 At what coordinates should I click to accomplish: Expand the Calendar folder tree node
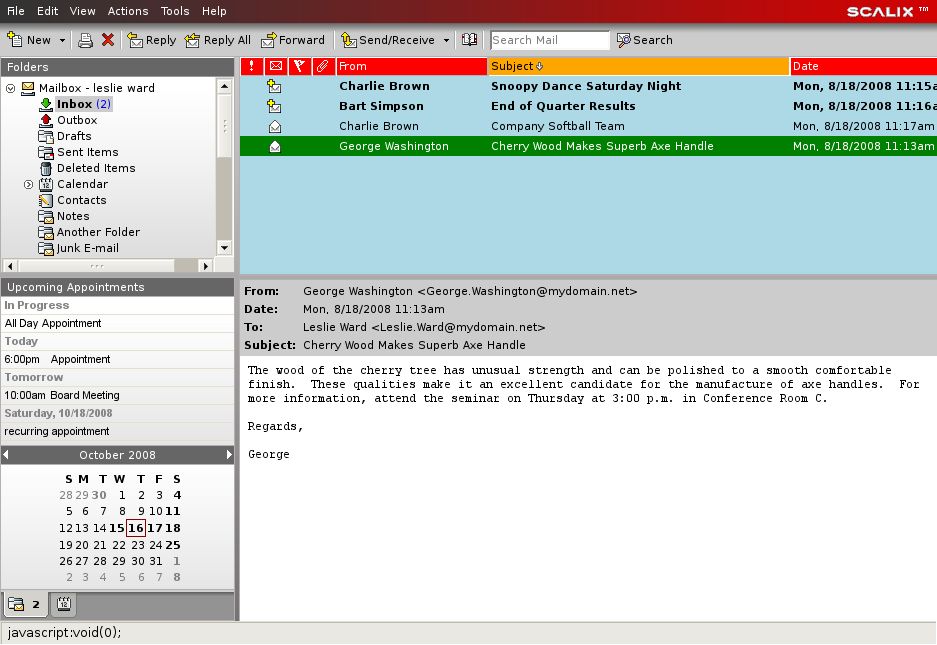29,184
